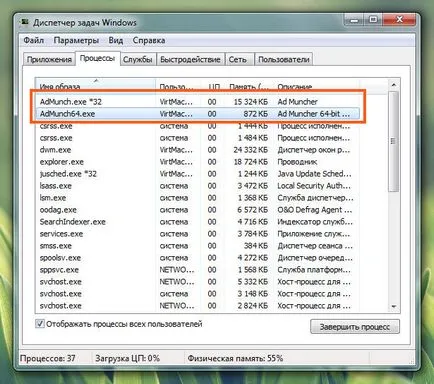Select the SearchIndexer.exe process
Screen dimensions: 434x384
197,222
